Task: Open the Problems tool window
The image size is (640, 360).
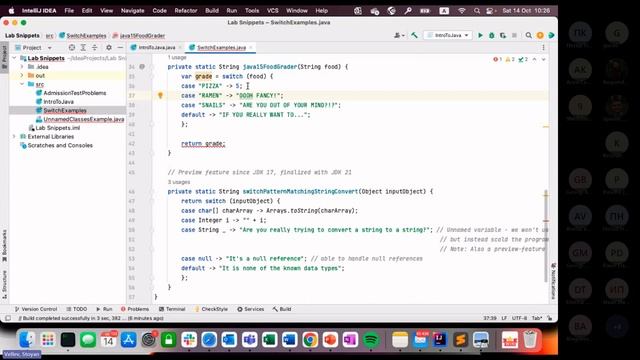Action: pyautogui.click(x=135, y=309)
